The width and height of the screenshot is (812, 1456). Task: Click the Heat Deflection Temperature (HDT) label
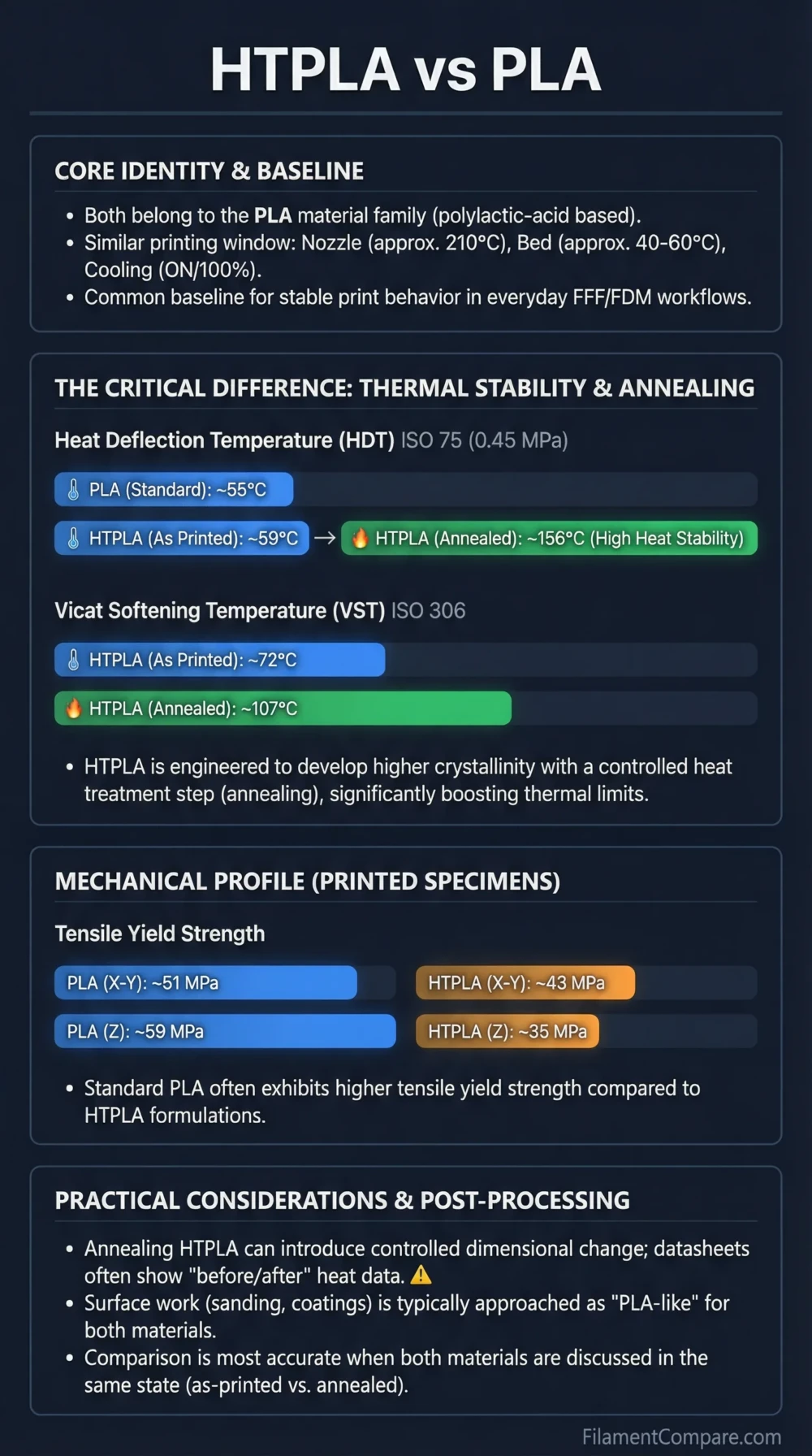224,440
